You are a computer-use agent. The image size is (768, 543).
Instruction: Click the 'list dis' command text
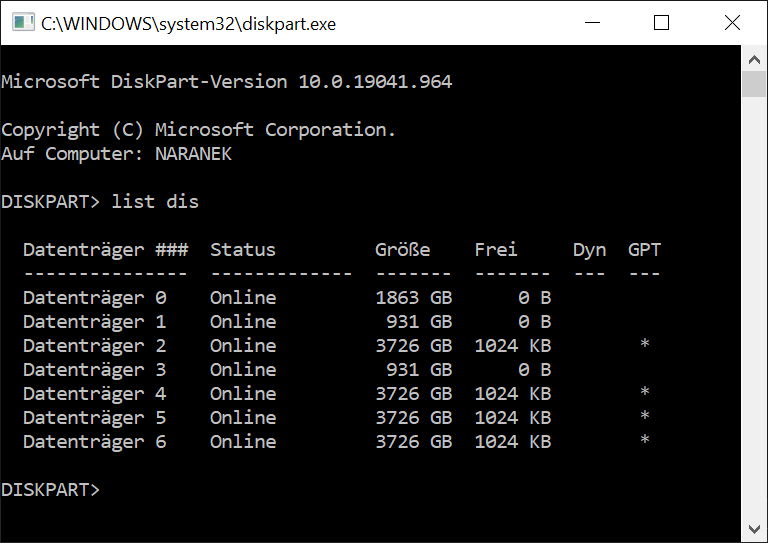click(x=155, y=202)
